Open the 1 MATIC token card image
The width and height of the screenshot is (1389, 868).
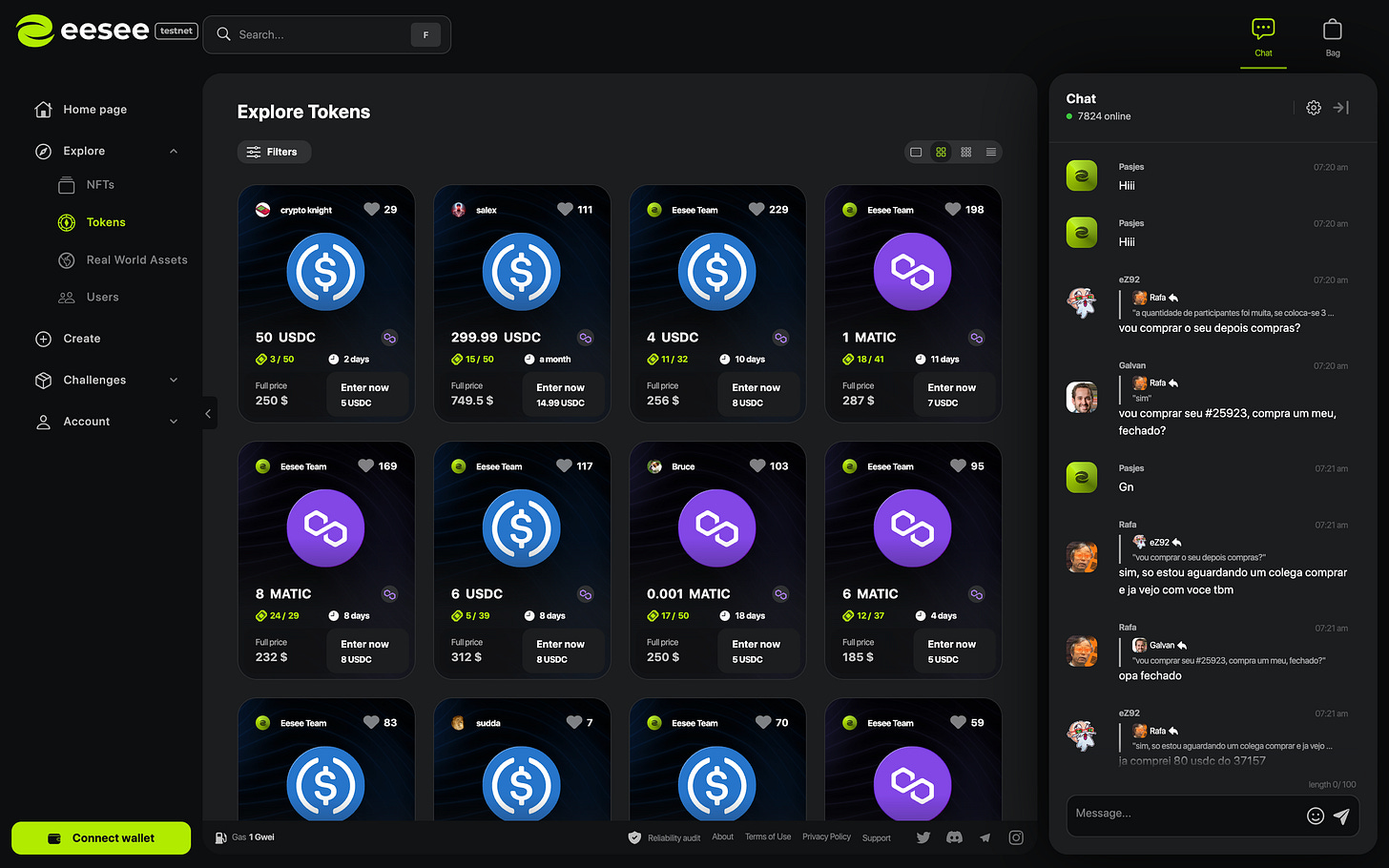click(913, 272)
